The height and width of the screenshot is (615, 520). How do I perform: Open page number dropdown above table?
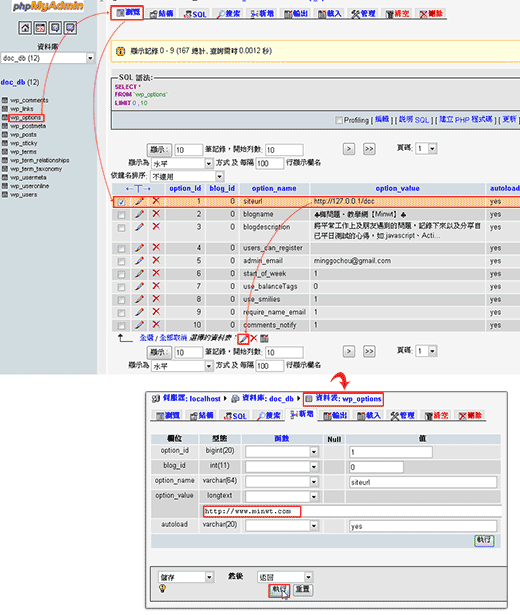[x=426, y=149]
